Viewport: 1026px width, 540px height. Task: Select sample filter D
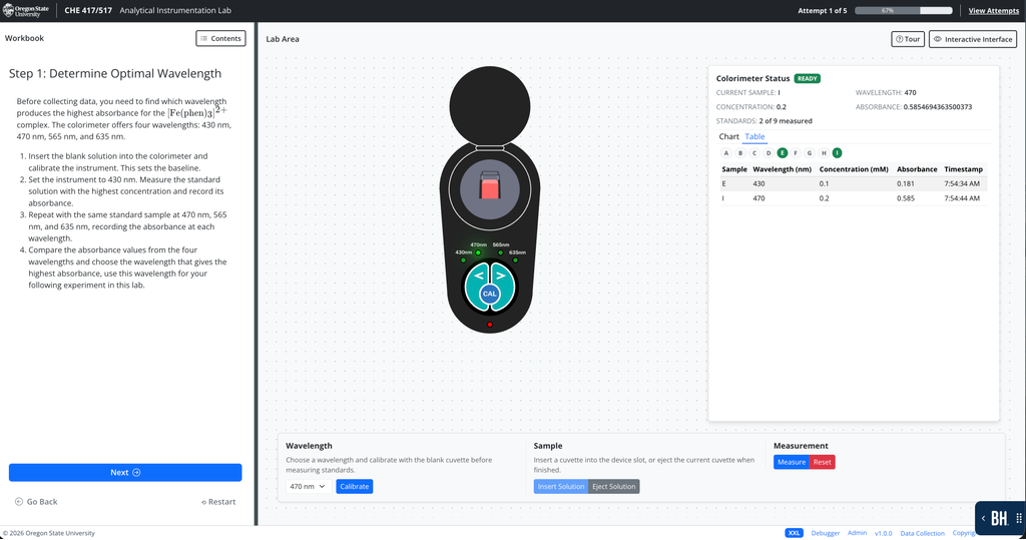(768, 153)
